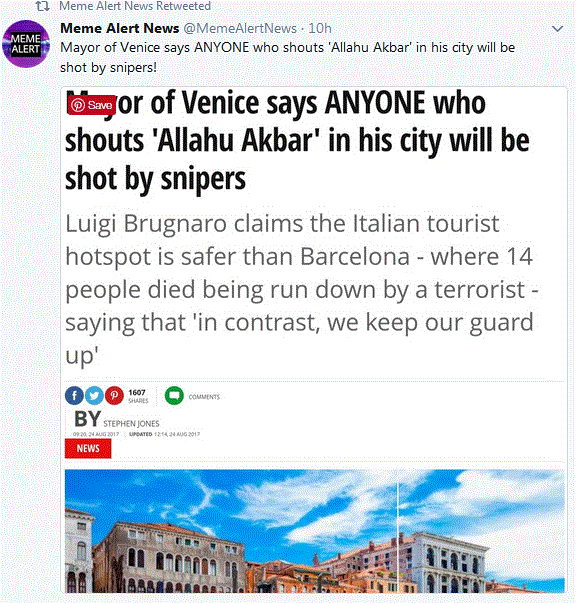Share article via Facebook icon
This screenshot has width=576, height=603.
74,395
